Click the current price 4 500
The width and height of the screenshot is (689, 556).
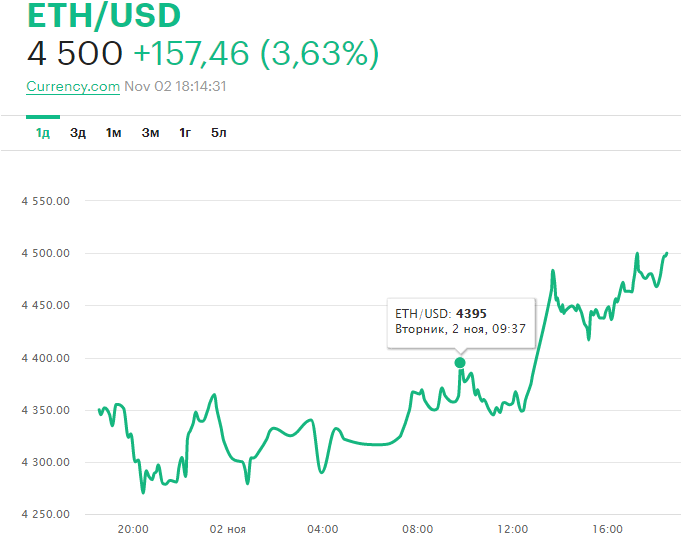coord(75,53)
